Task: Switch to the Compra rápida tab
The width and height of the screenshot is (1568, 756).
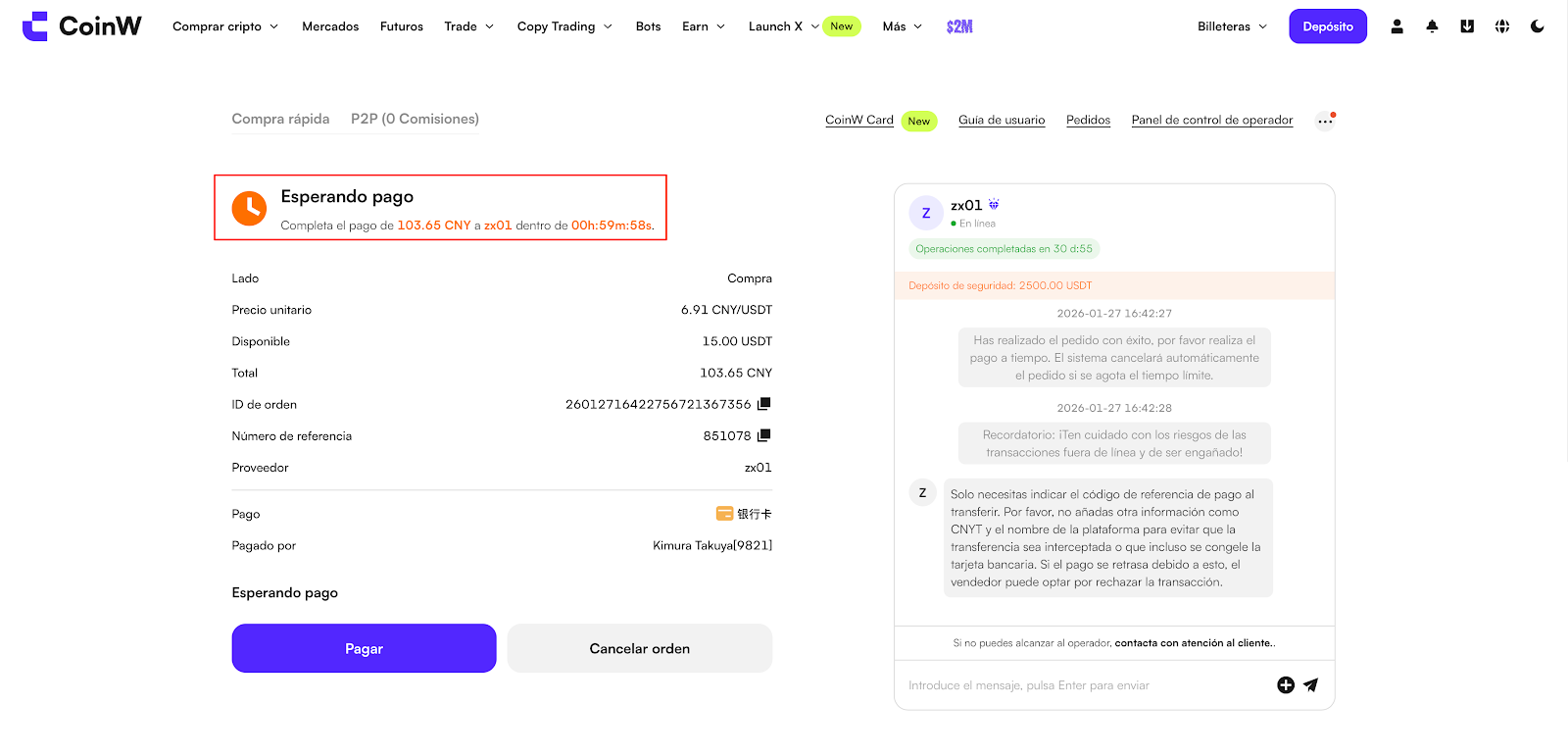Action: click(x=280, y=119)
